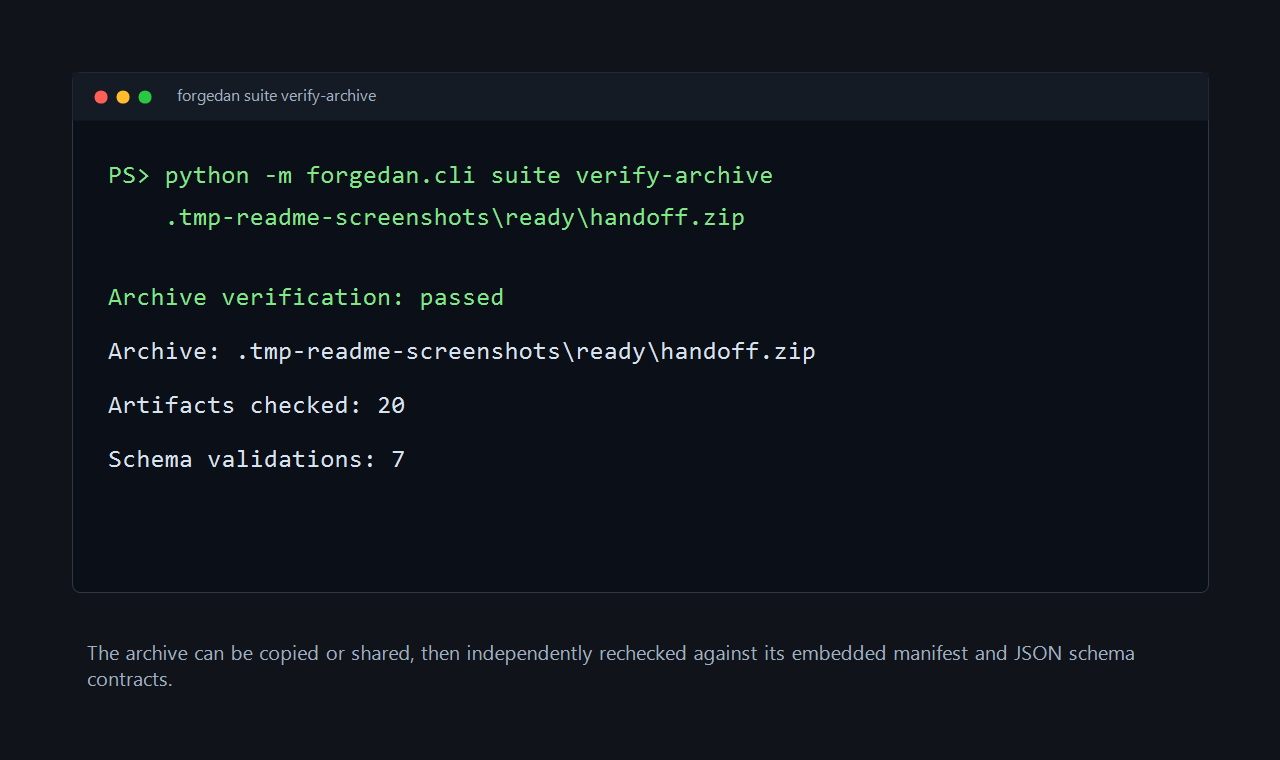This screenshot has height=760, width=1280.
Task: Click the green maximize dot in the title bar
Action: [x=145, y=97]
